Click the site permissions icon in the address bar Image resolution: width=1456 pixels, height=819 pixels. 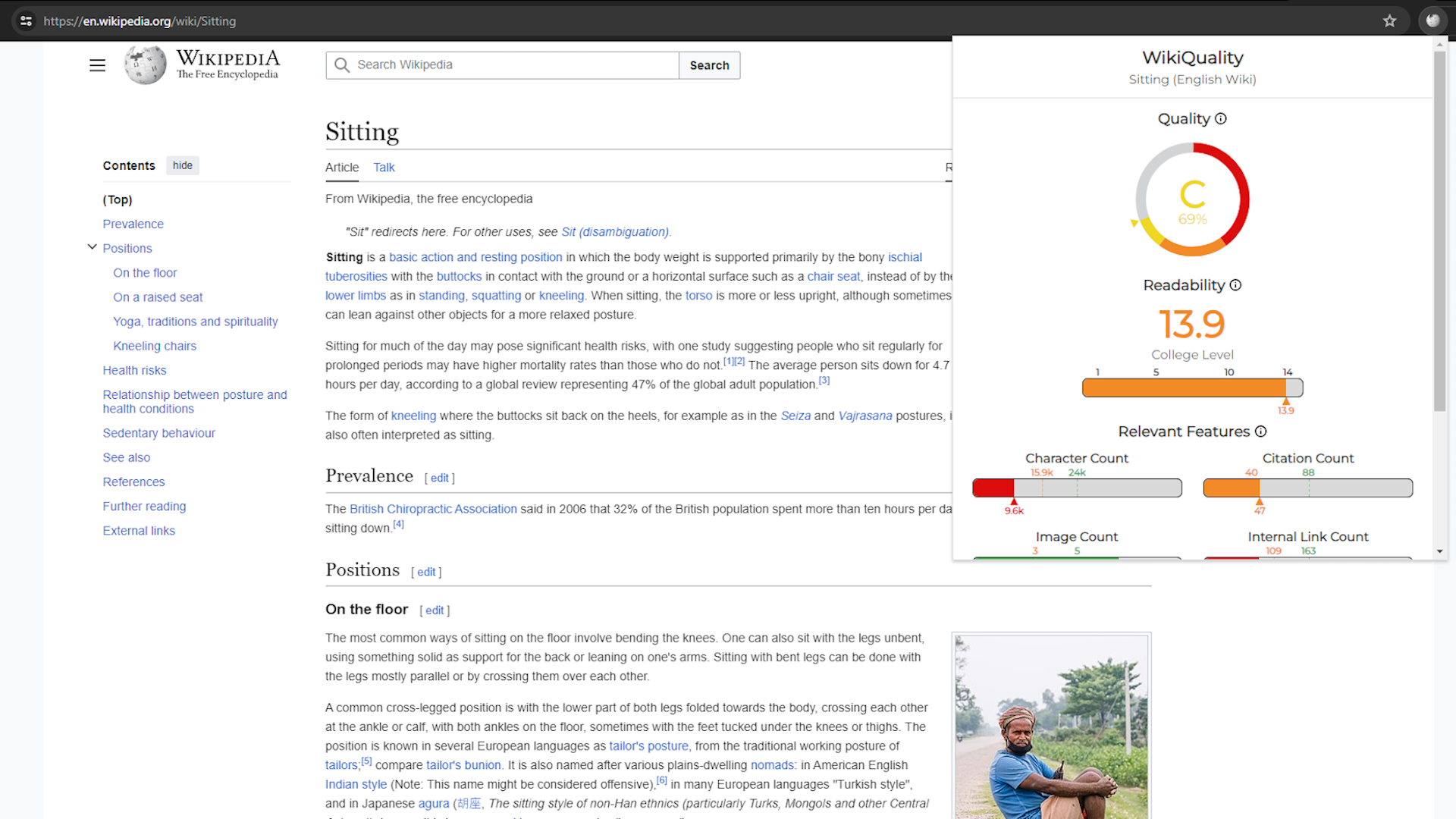click(x=26, y=20)
